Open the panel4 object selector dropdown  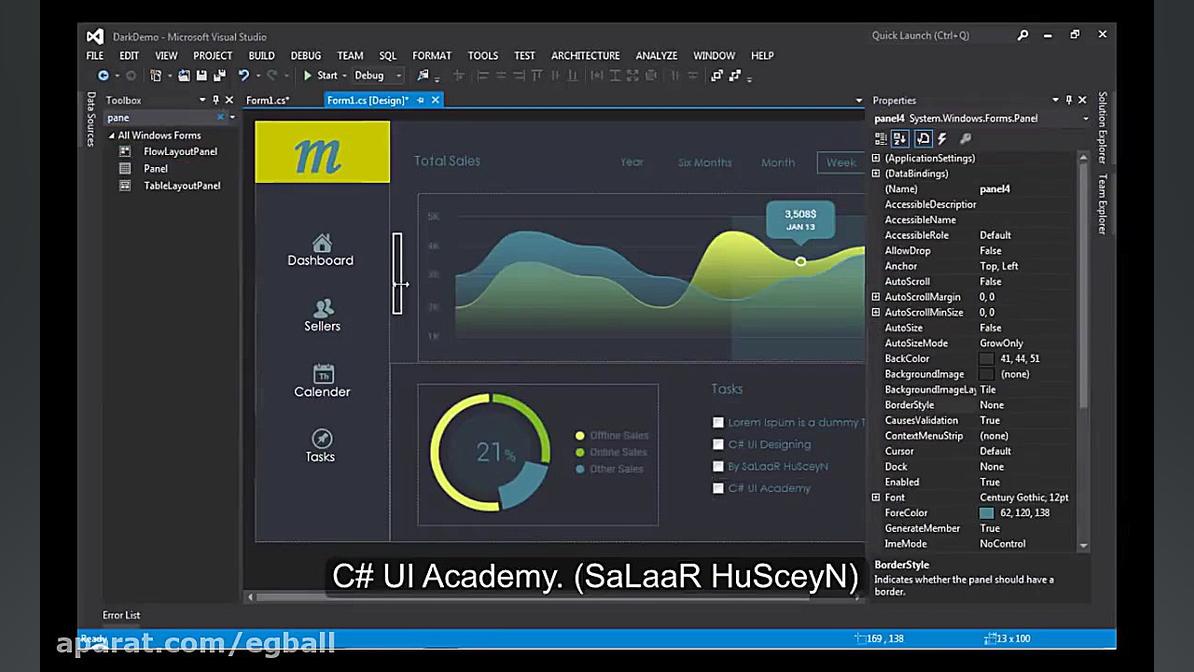click(1085, 119)
